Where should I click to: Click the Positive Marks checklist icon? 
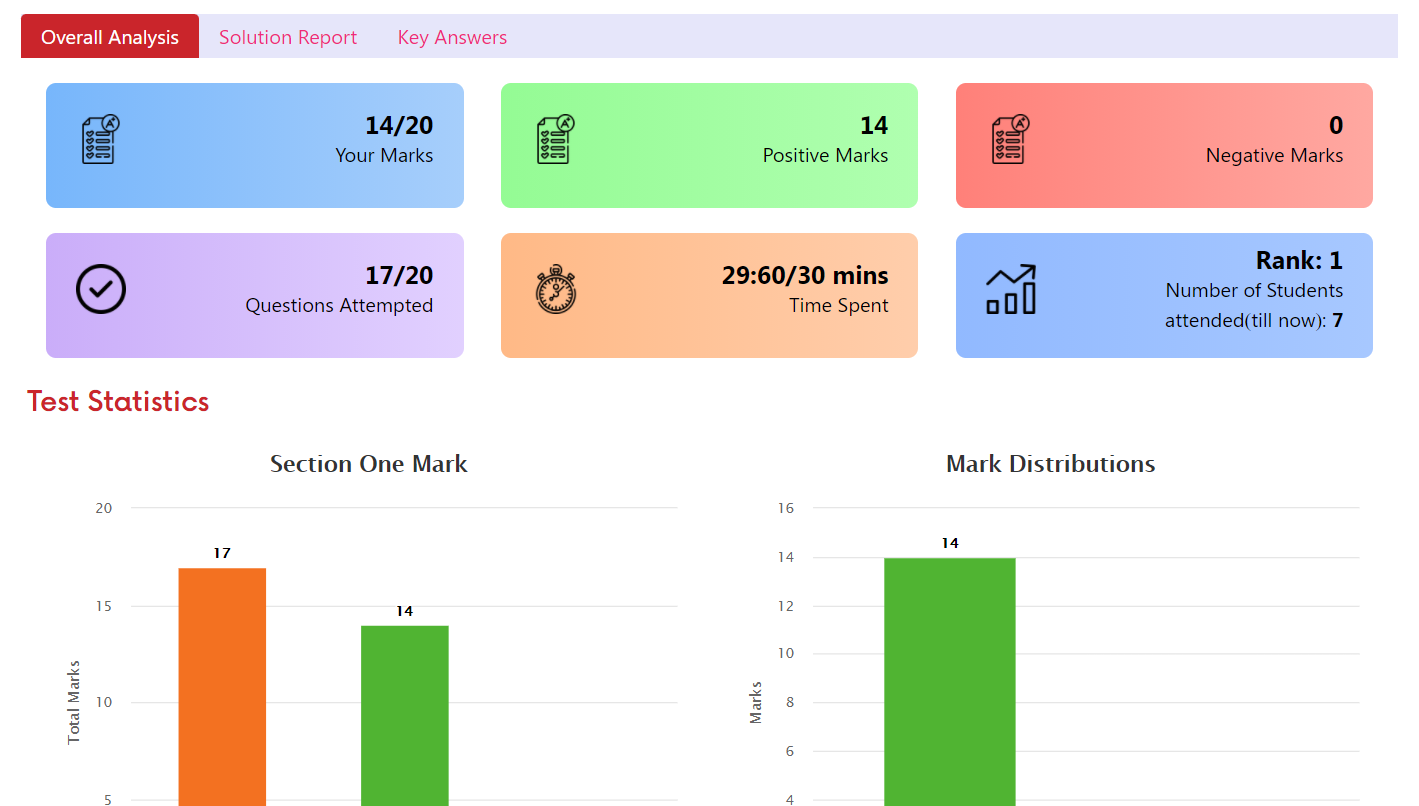tap(556, 139)
